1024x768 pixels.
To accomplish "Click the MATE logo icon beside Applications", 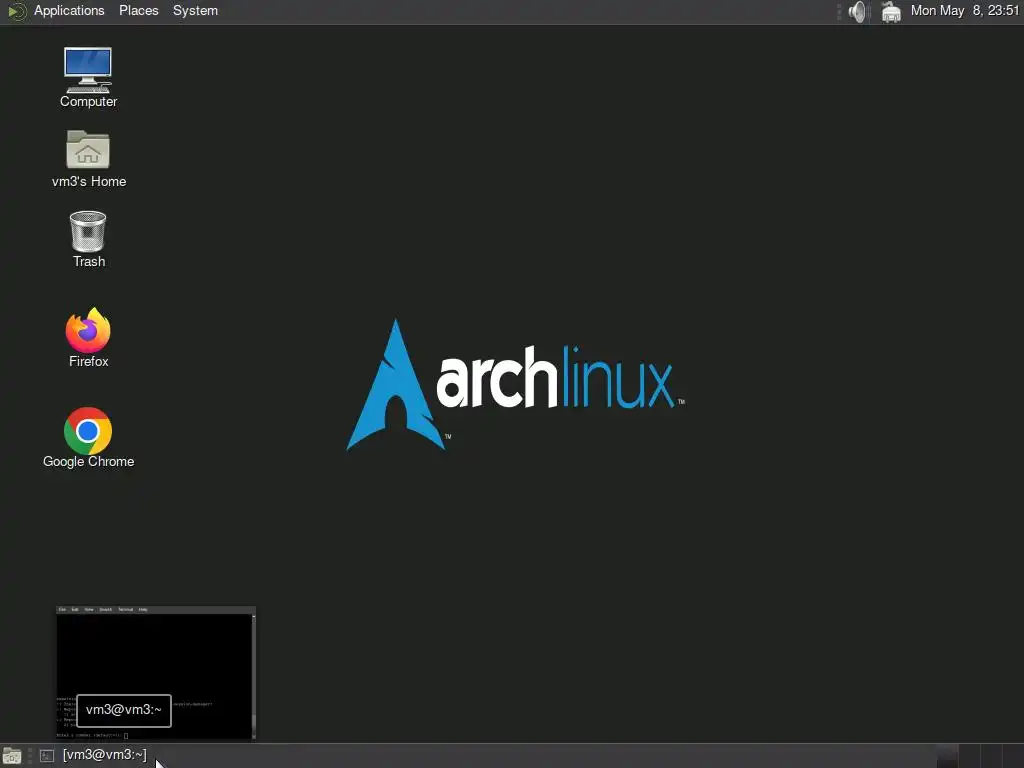I will 16,11.
